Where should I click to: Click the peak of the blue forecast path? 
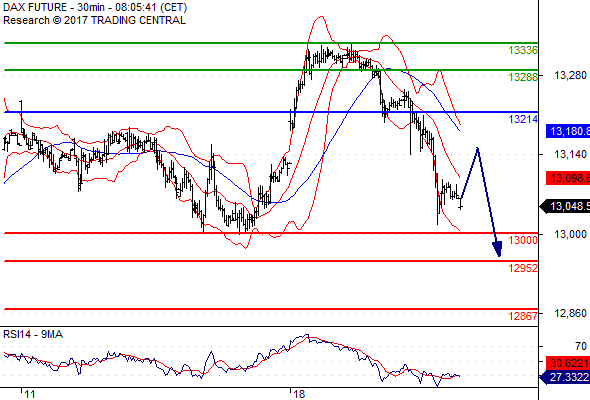click(477, 148)
